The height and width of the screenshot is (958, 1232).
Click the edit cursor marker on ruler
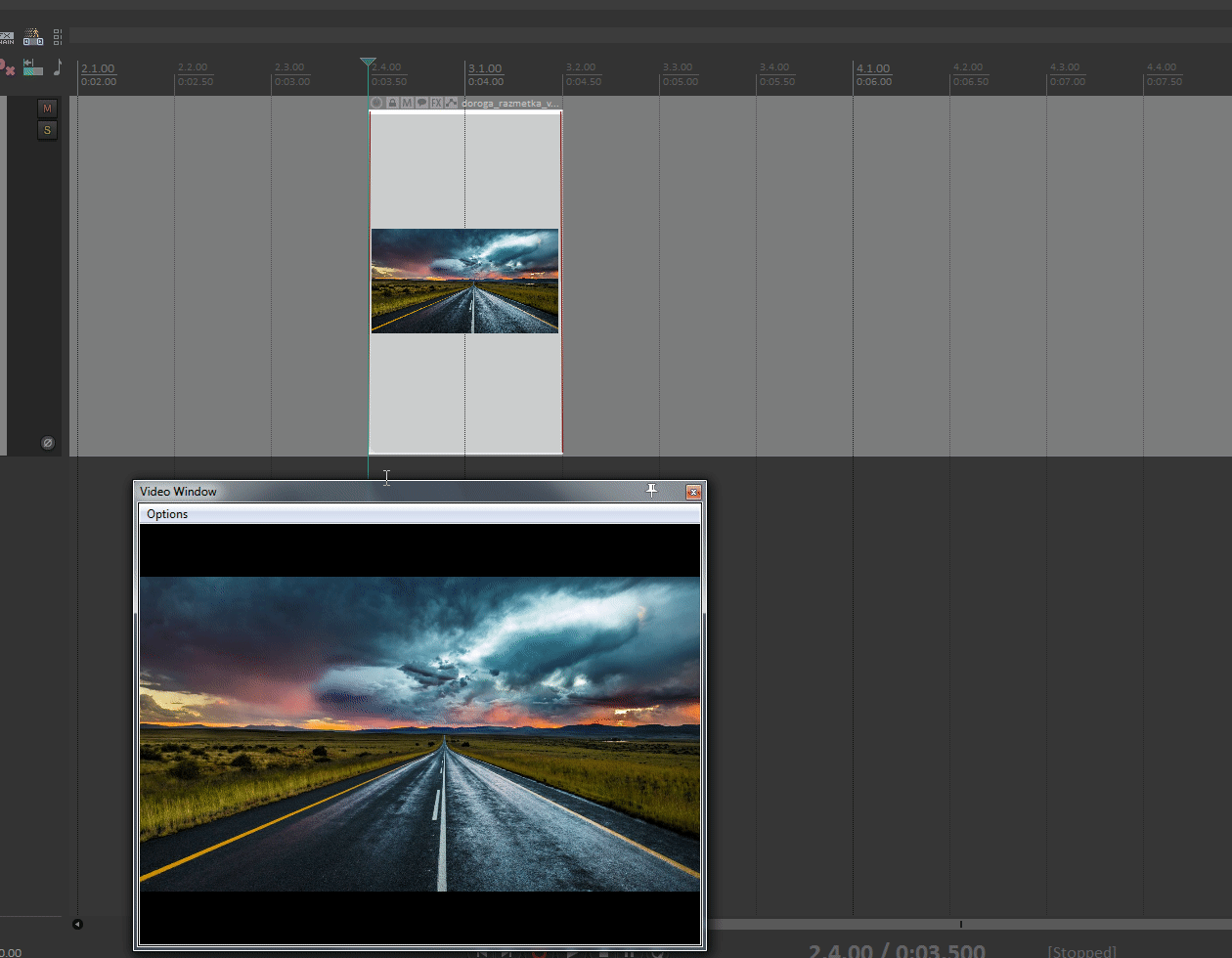pos(368,64)
